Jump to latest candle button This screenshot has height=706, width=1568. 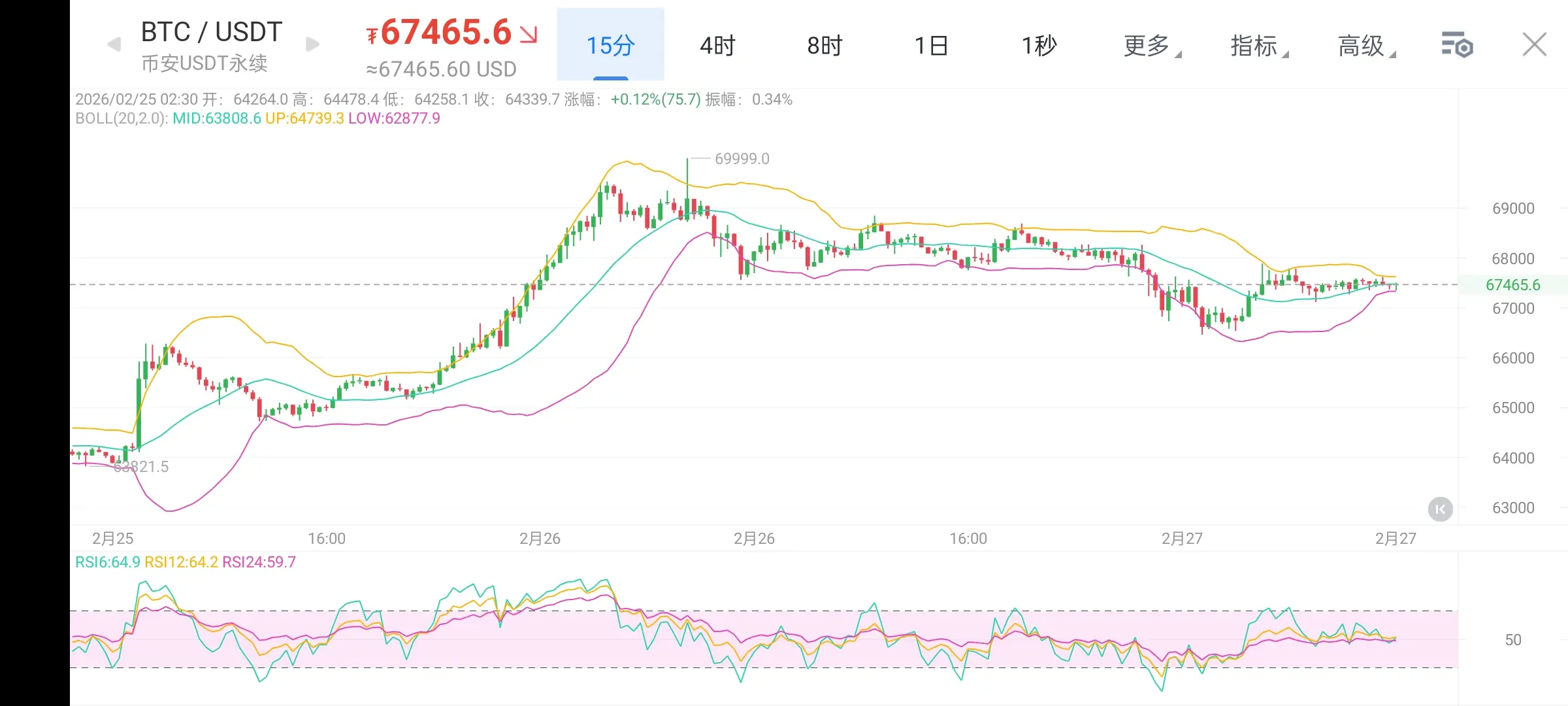point(1440,509)
